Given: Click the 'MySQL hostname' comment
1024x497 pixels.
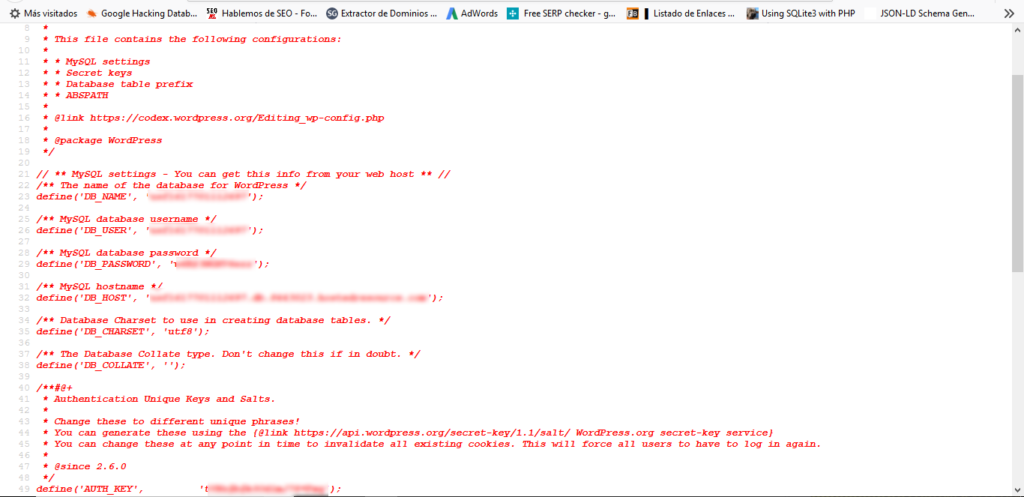Looking at the screenshot, I should pyautogui.click(x=100, y=286).
